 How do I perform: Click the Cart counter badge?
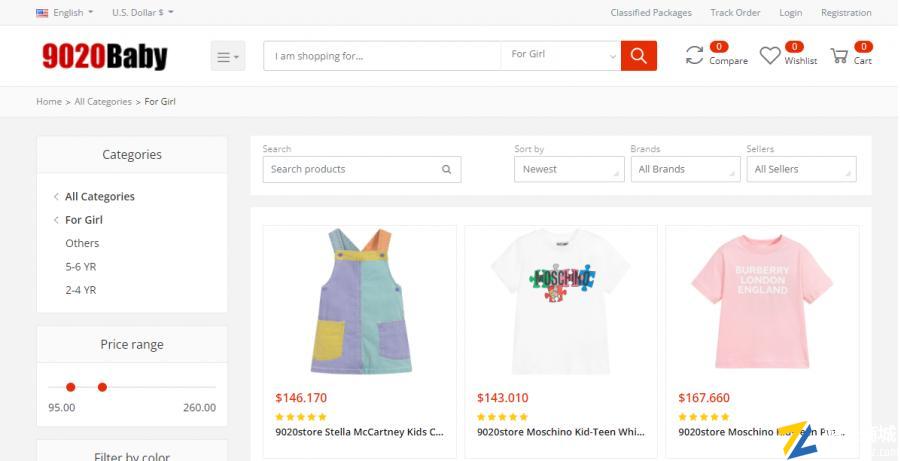863,47
